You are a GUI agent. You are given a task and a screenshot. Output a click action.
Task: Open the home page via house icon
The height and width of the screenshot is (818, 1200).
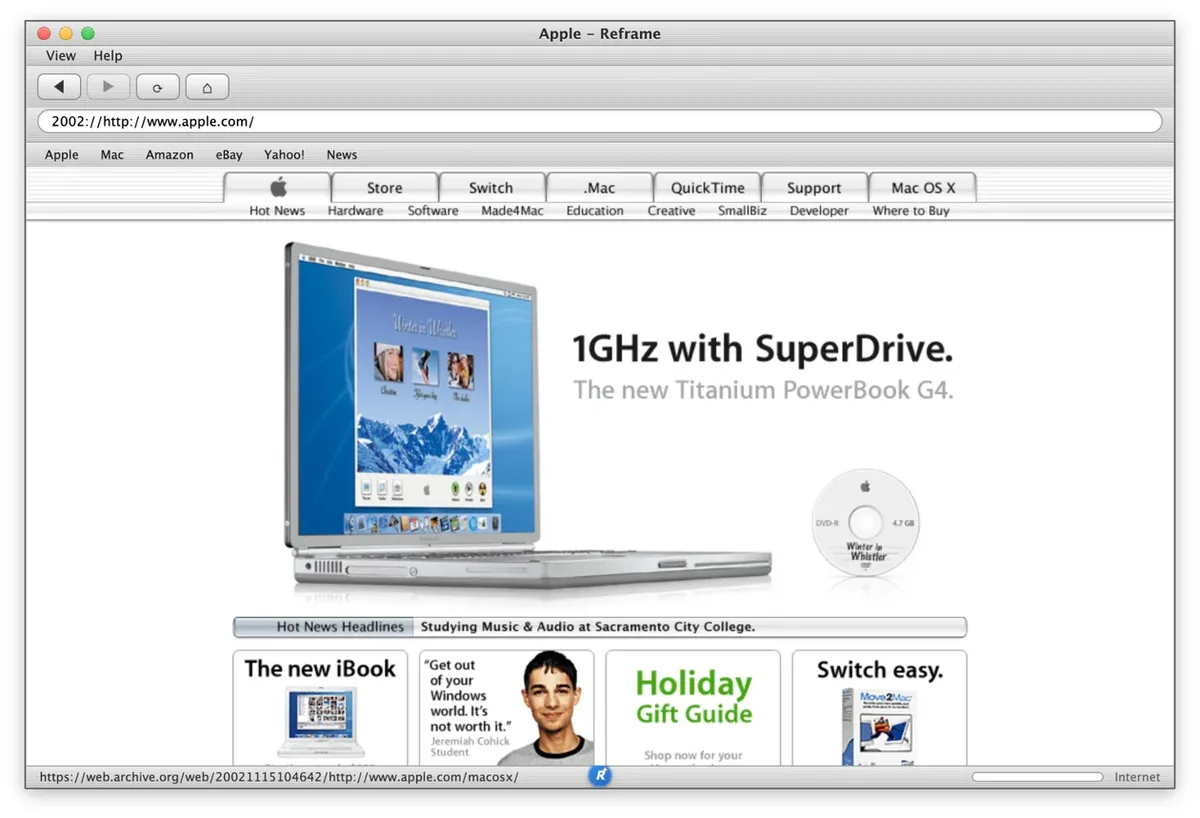207,87
